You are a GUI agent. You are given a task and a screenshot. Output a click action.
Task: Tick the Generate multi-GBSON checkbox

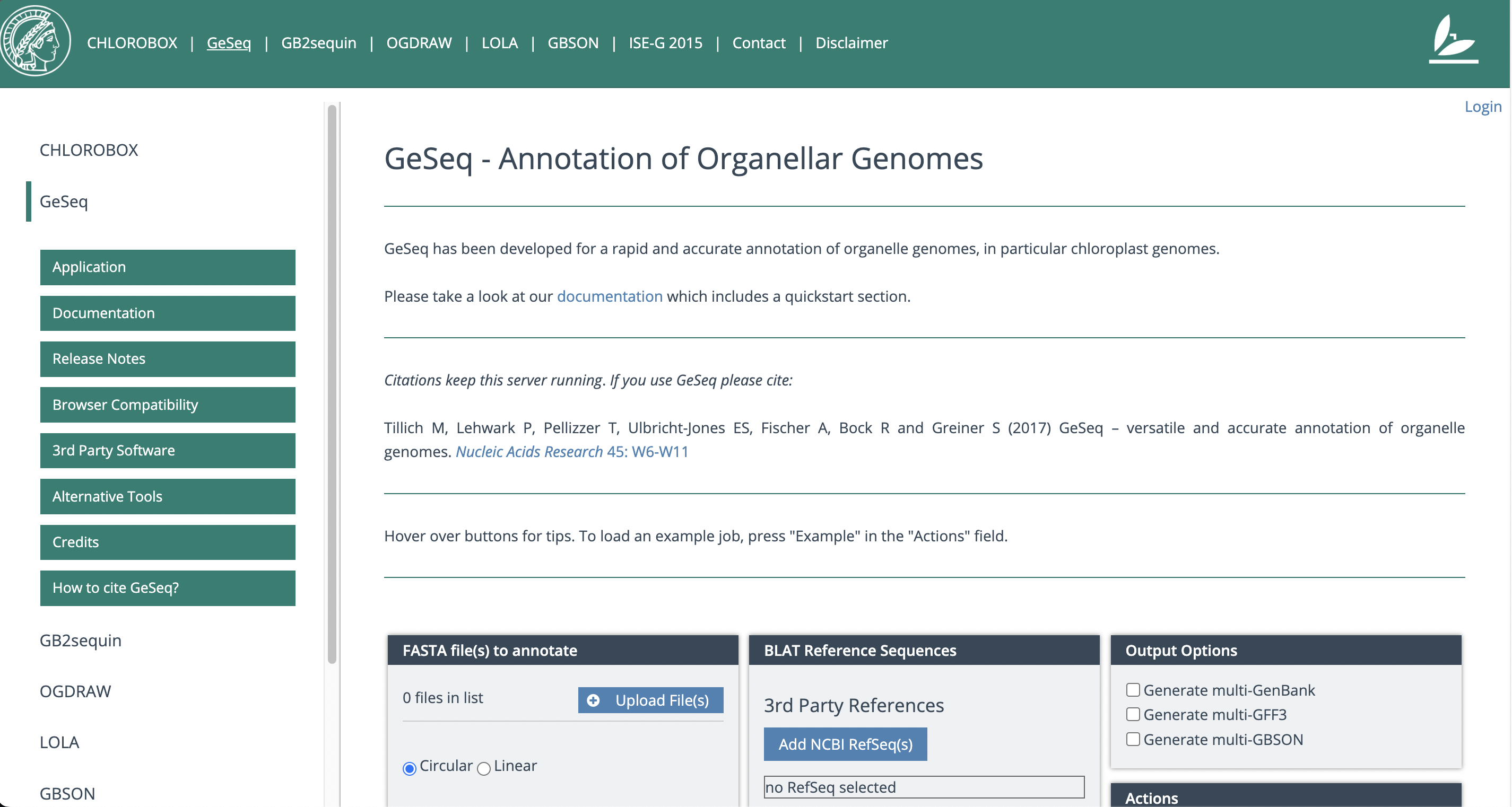[x=1133, y=739]
